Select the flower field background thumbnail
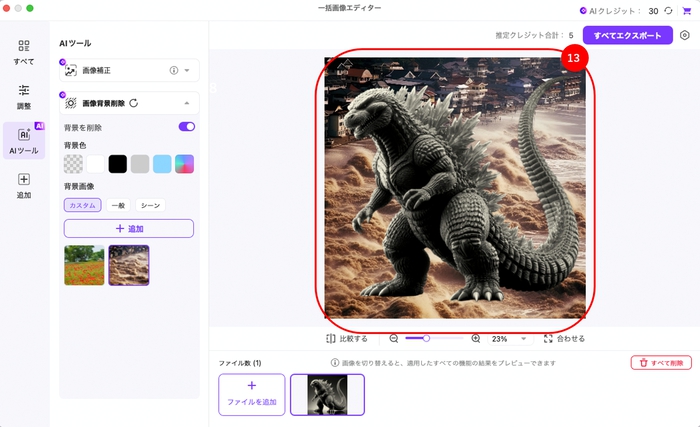The width and height of the screenshot is (700, 427). (84, 265)
